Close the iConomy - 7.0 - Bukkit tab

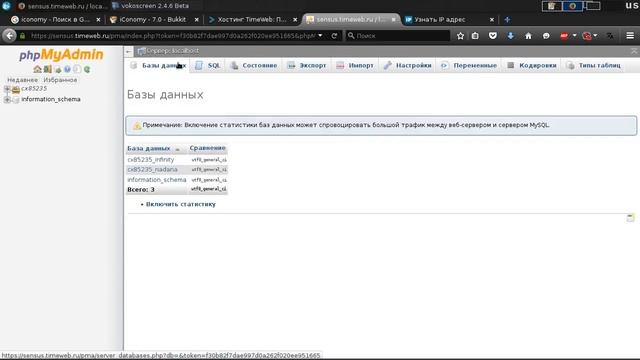196,19
